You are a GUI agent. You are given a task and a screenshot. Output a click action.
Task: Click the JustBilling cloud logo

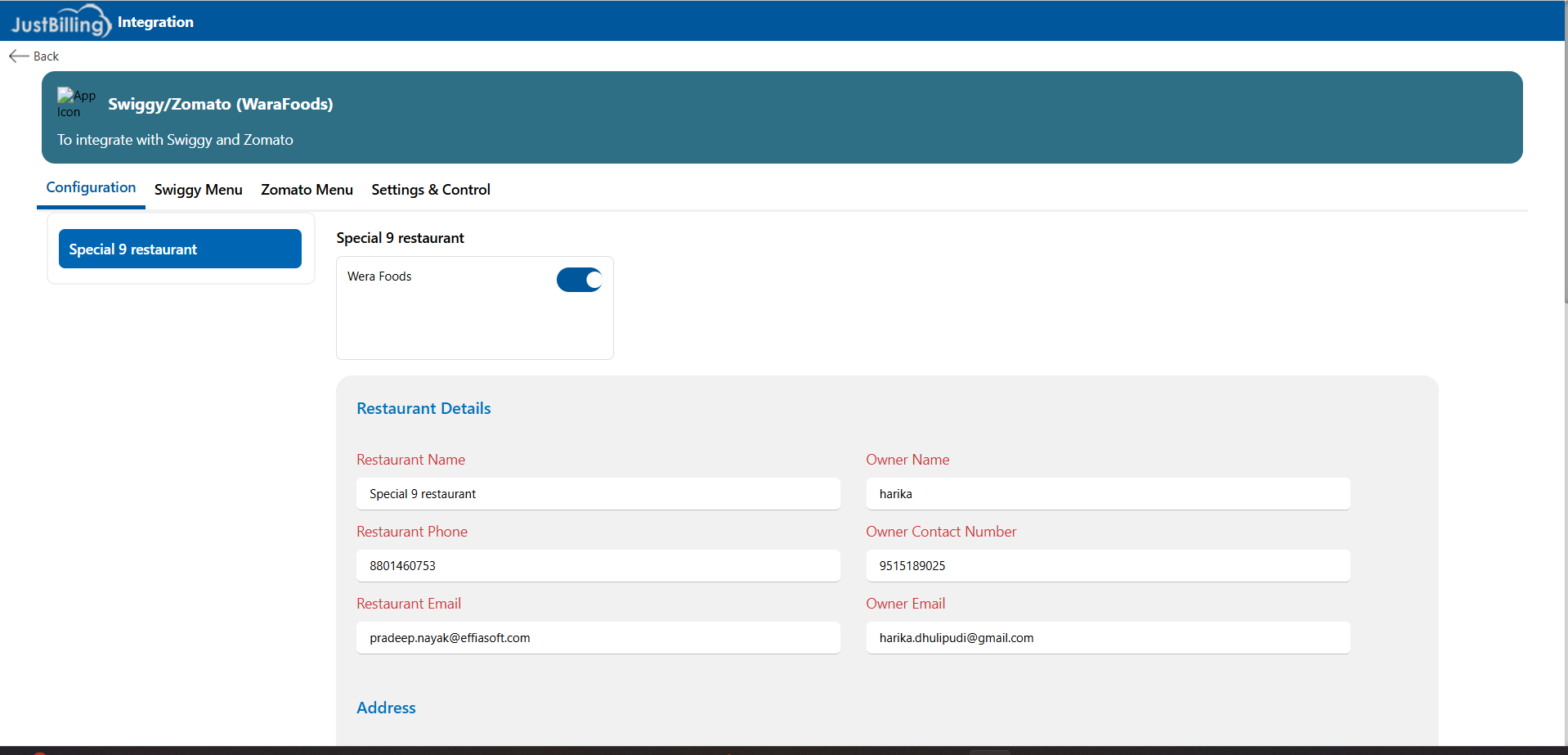pyautogui.click(x=60, y=21)
